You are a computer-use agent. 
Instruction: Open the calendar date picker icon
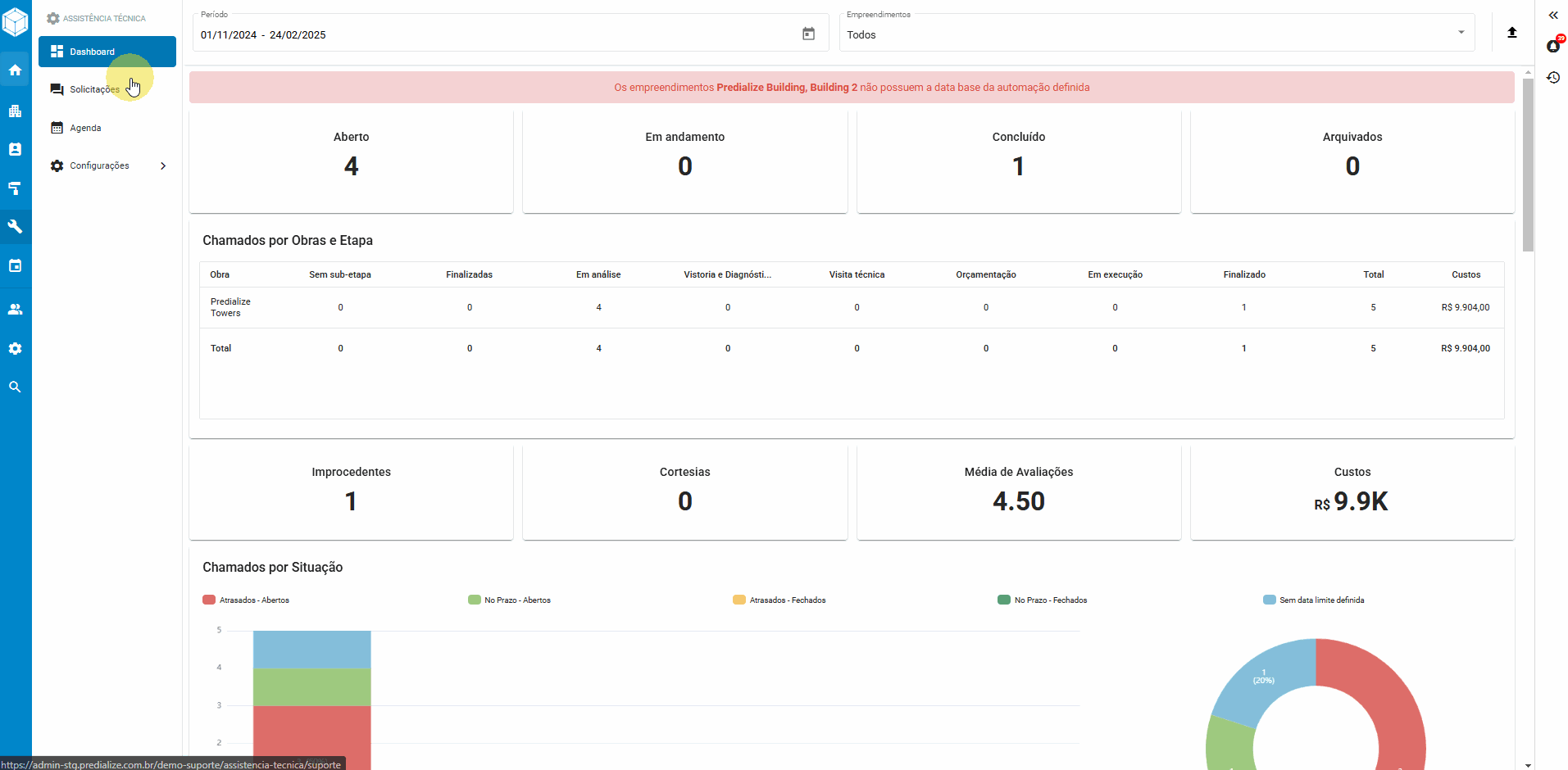[x=808, y=34]
